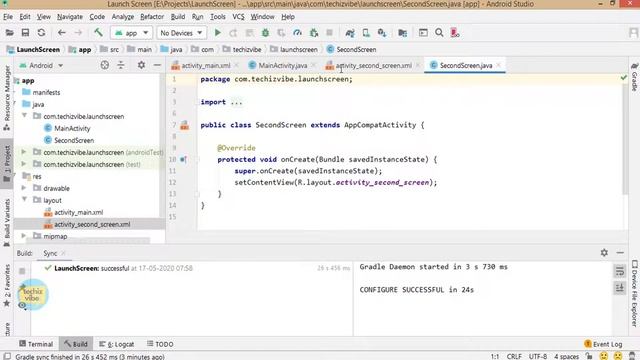Toggle the Project tool window stripe button
This screenshot has width=640, height=360.
click(x=7, y=163)
